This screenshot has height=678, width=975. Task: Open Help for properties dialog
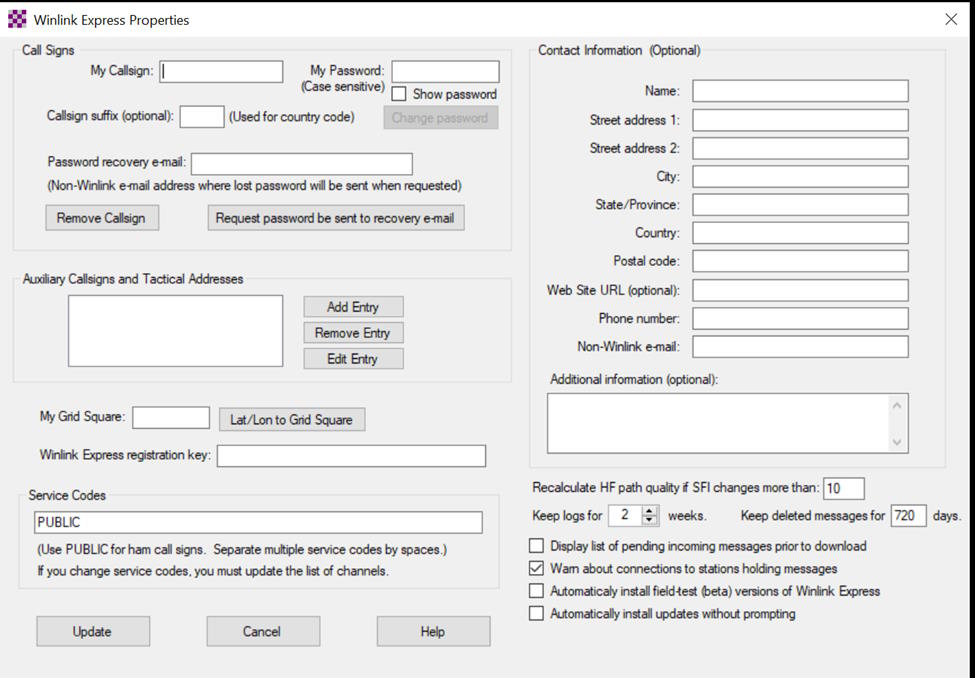click(433, 631)
